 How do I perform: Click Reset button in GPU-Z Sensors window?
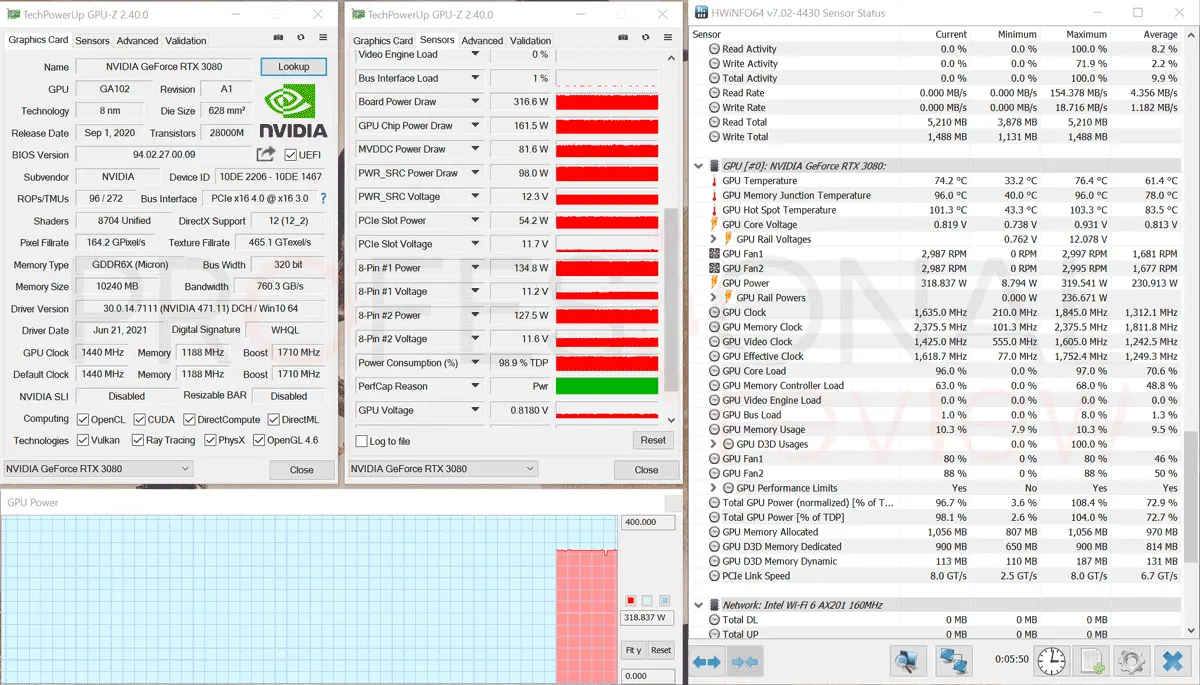tap(652, 440)
